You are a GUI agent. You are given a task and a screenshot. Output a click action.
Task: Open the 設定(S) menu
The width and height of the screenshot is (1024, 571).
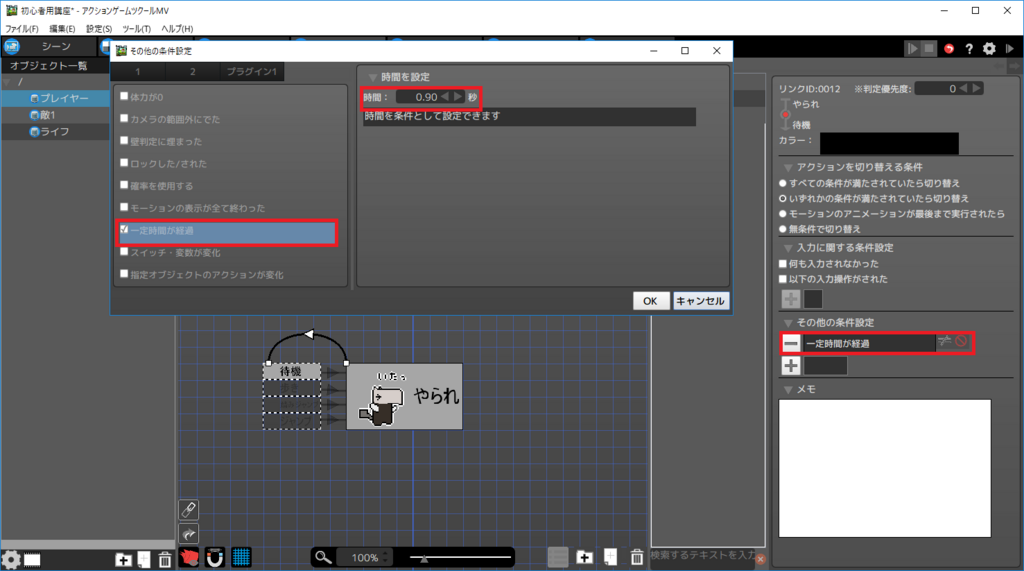click(x=99, y=29)
